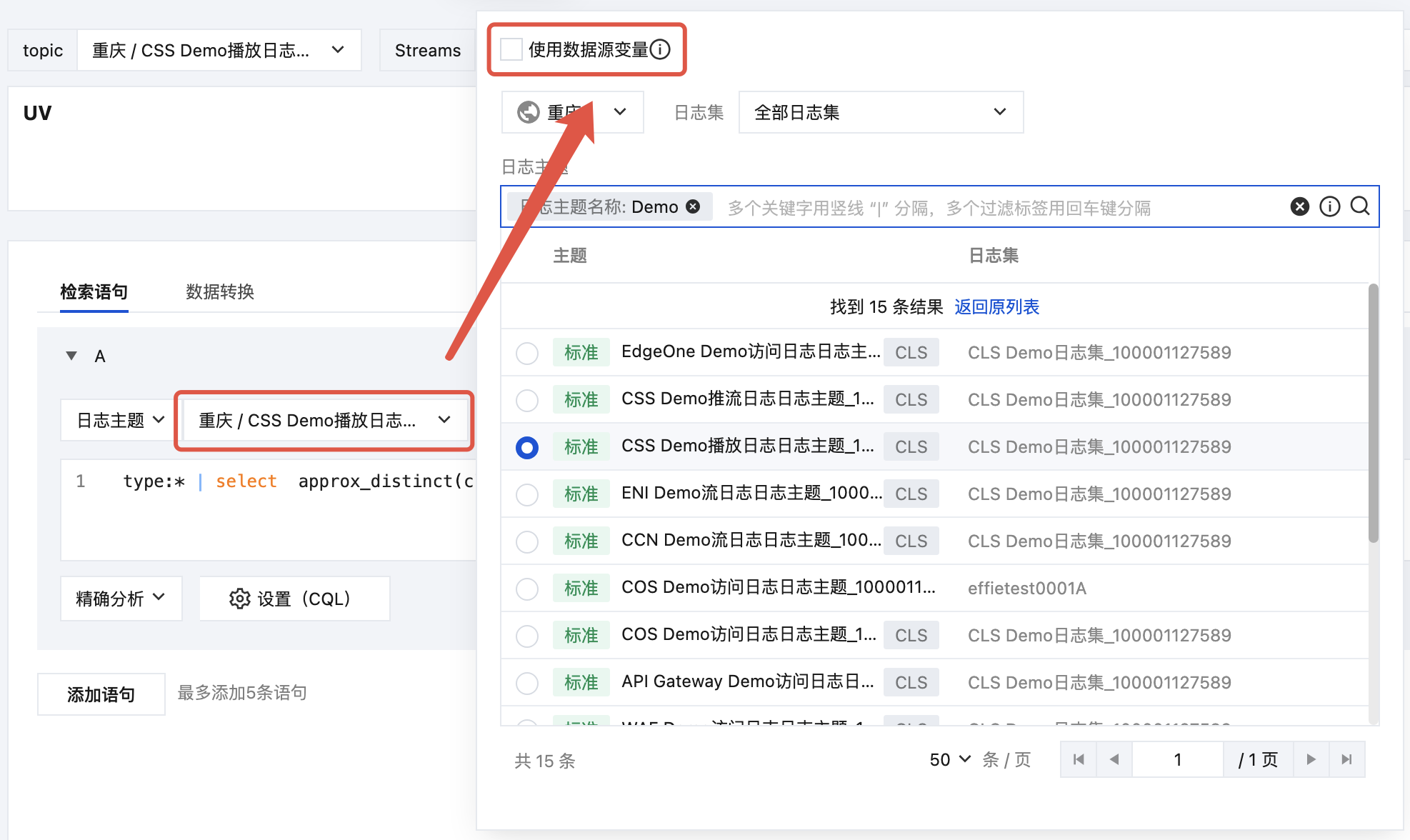This screenshot has width=1410, height=840.
Task: Click the page number input field
Action: pos(1177,759)
